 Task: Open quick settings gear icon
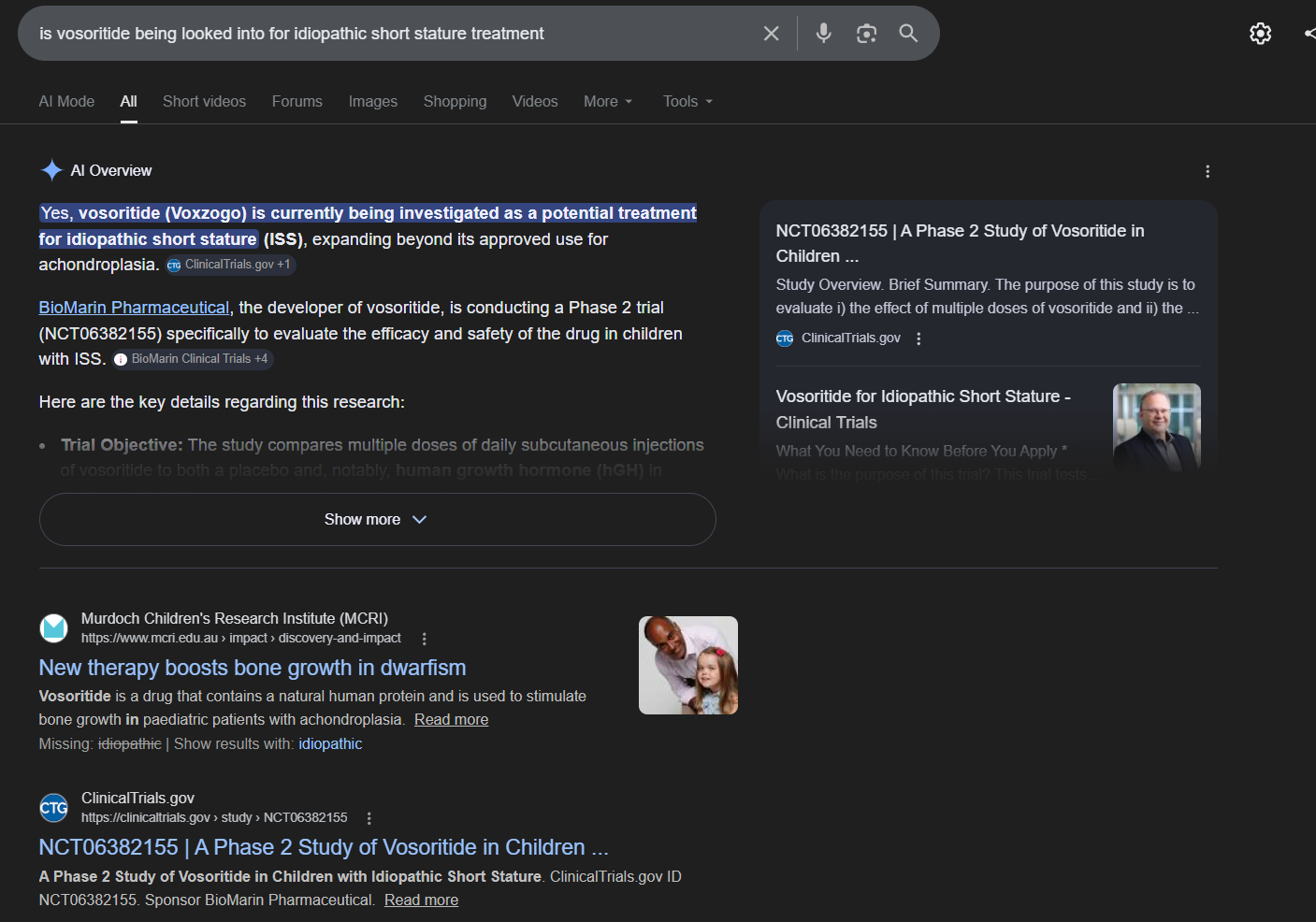[x=1260, y=34]
